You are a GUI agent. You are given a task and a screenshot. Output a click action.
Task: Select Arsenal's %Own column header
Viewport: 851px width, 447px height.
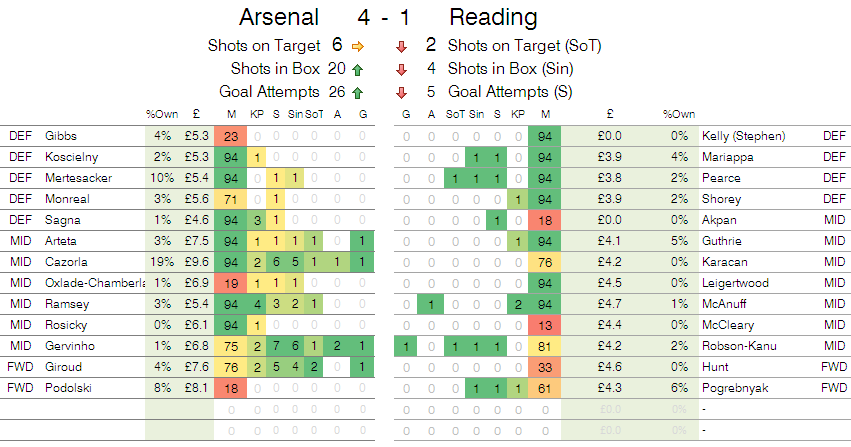(162, 114)
